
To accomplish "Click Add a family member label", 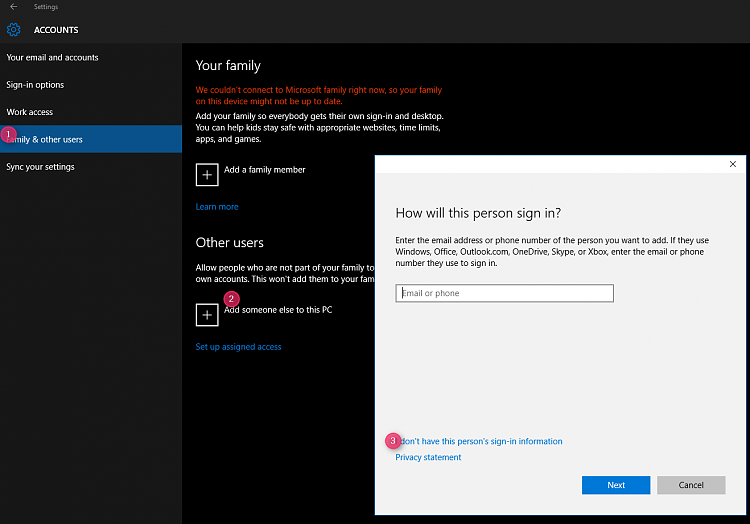I will (x=265, y=170).
